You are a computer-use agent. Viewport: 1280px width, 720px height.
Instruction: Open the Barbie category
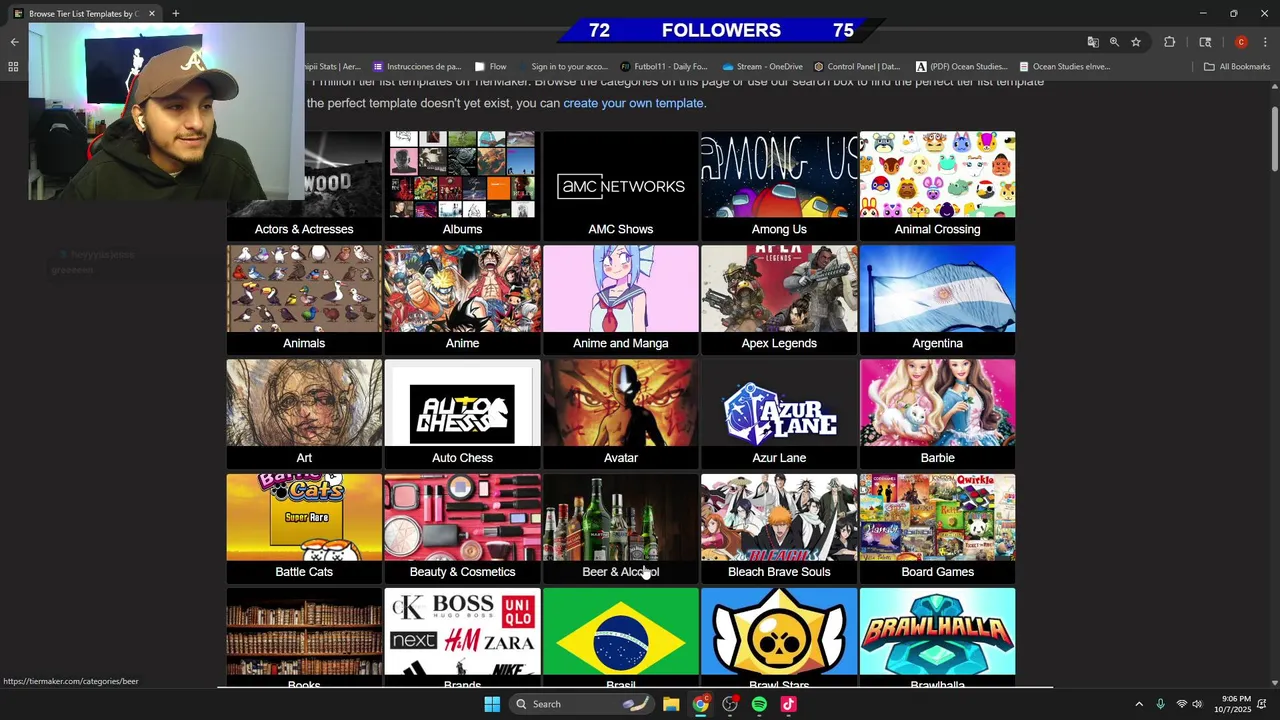click(x=937, y=414)
